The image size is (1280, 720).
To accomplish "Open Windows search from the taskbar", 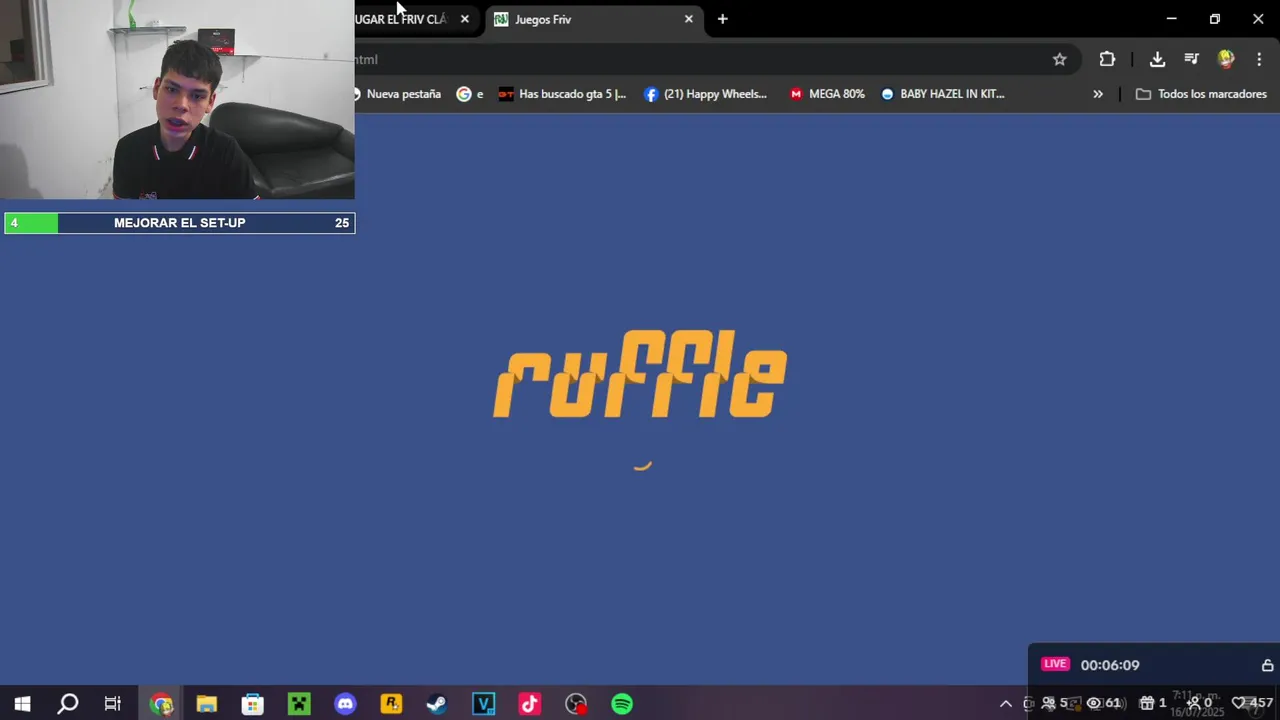I will [68, 704].
